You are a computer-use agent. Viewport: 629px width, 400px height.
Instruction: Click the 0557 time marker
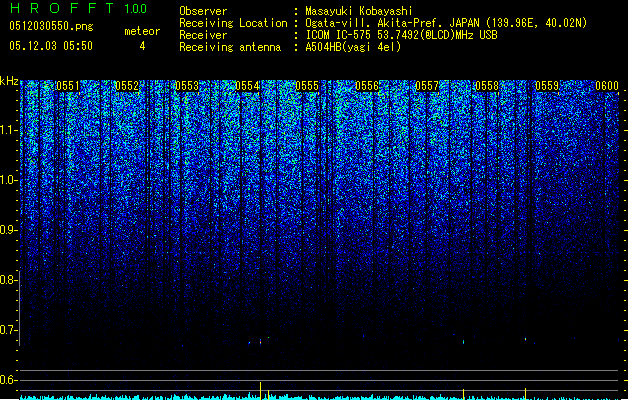(427, 86)
